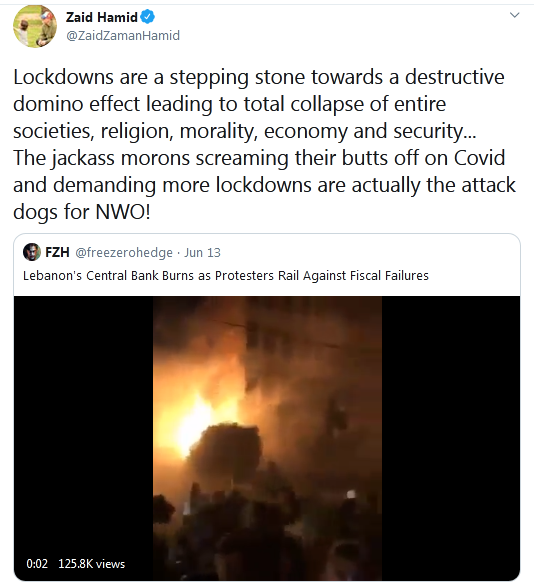Open the @ZaidZamanHamid handle link
Screen dimensions: 534x582
[123, 36]
